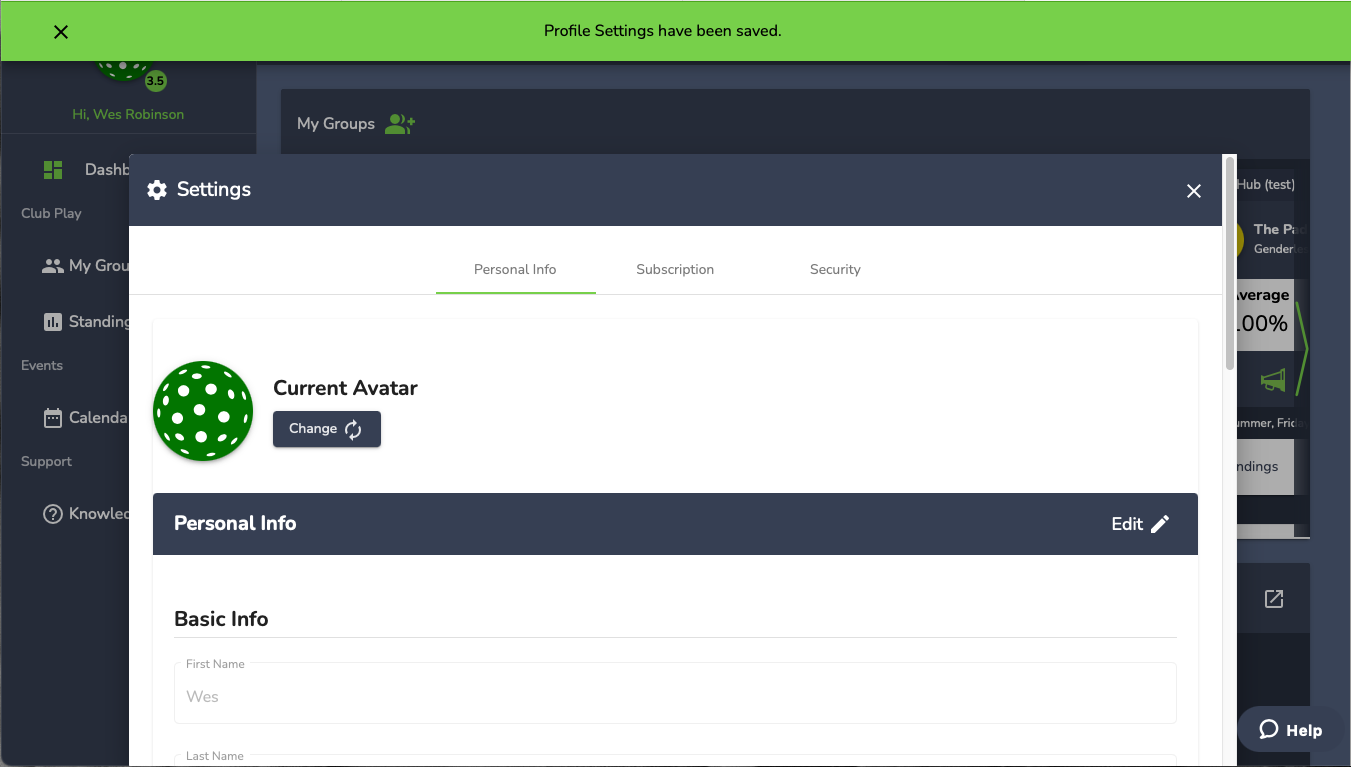Viewport: 1351px width, 767px height.
Task: Switch to the Subscription tab
Action: coord(675,270)
